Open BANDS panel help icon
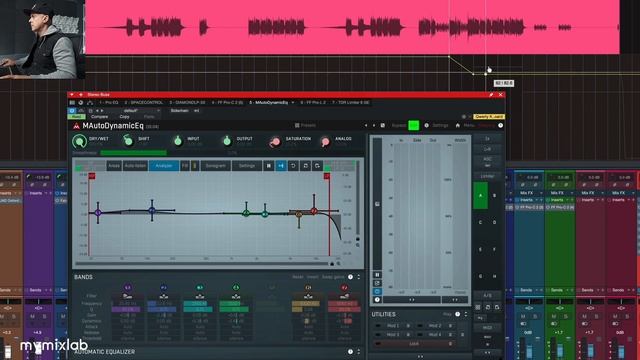 350,277
